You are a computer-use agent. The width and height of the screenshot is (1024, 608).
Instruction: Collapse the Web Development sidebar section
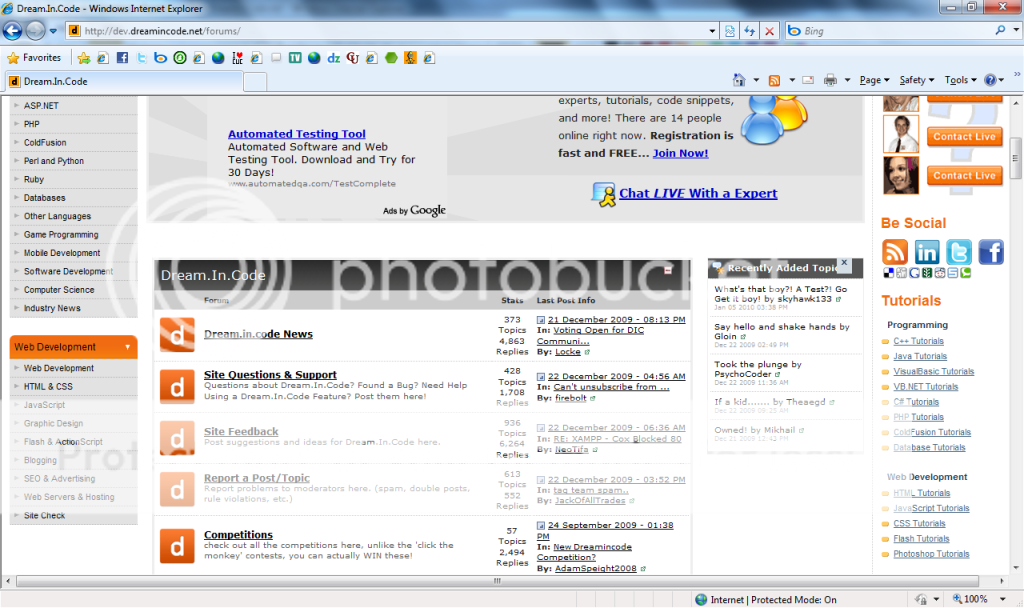click(127, 347)
